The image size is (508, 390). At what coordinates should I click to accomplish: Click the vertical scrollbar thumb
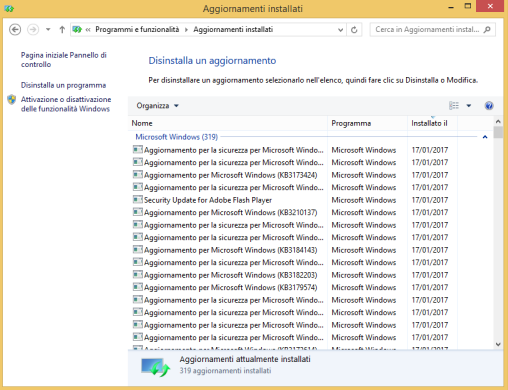click(x=498, y=132)
